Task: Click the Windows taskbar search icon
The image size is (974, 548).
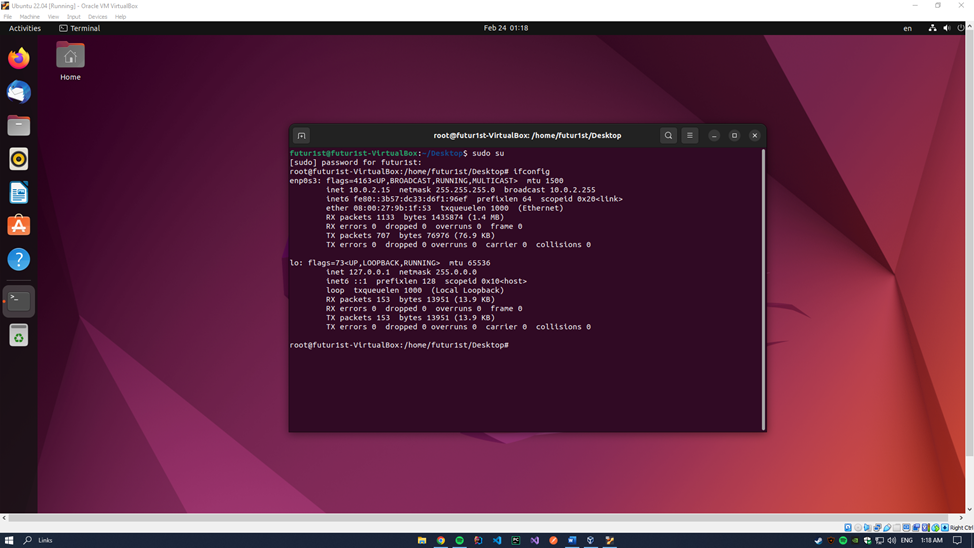Action: 27,541
